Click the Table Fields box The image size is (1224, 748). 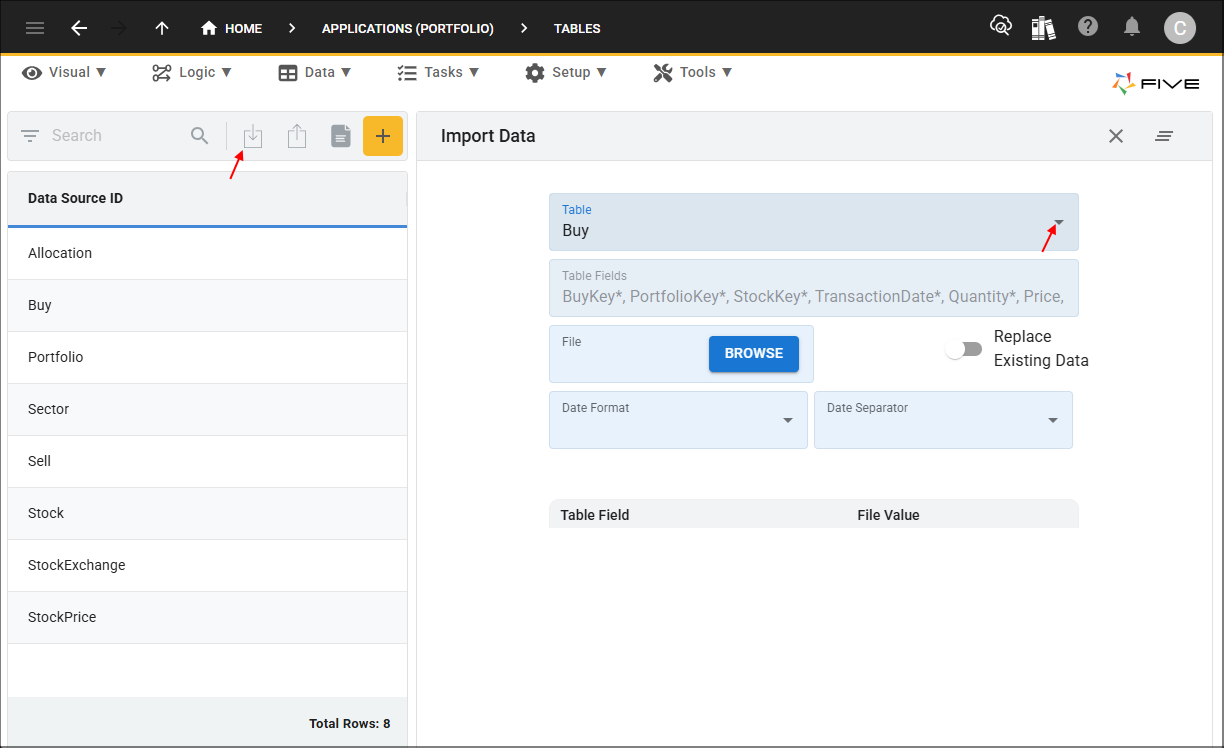point(814,288)
